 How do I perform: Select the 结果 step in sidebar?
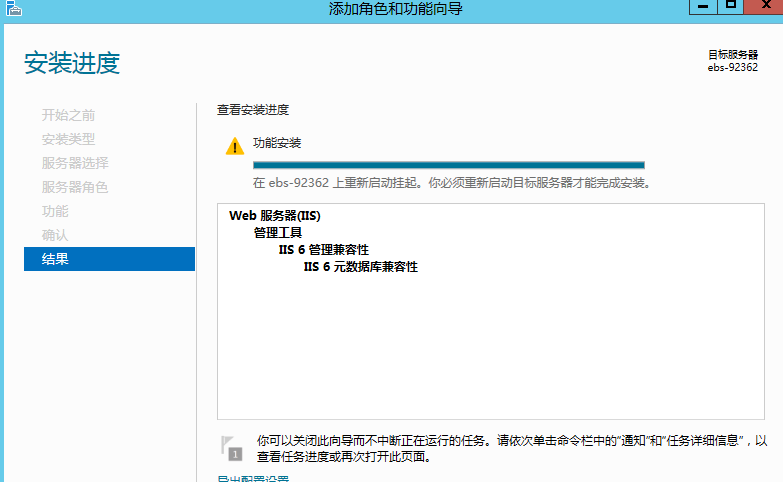click(x=109, y=260)
